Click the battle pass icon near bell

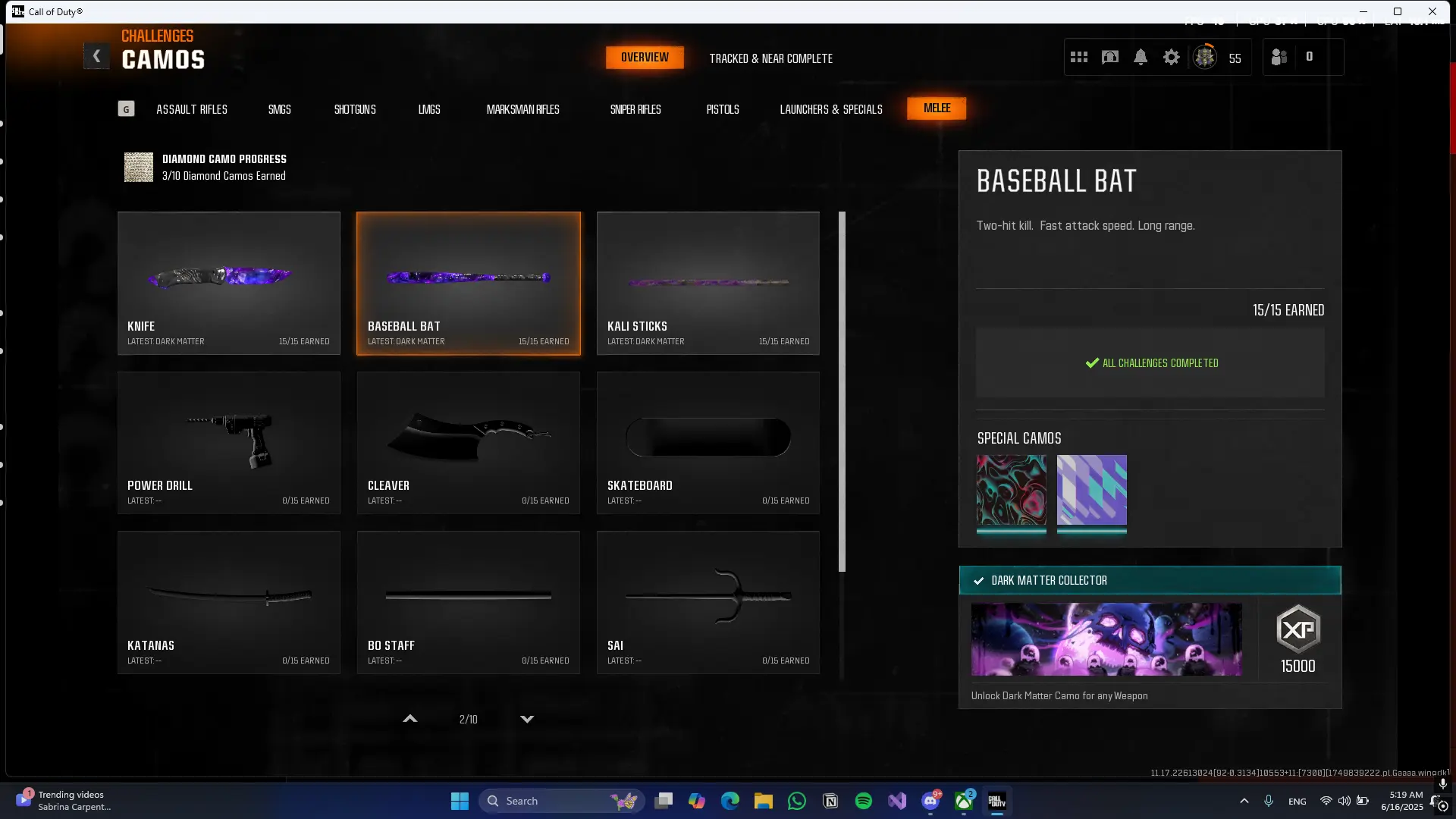(x=1110, y=57)
